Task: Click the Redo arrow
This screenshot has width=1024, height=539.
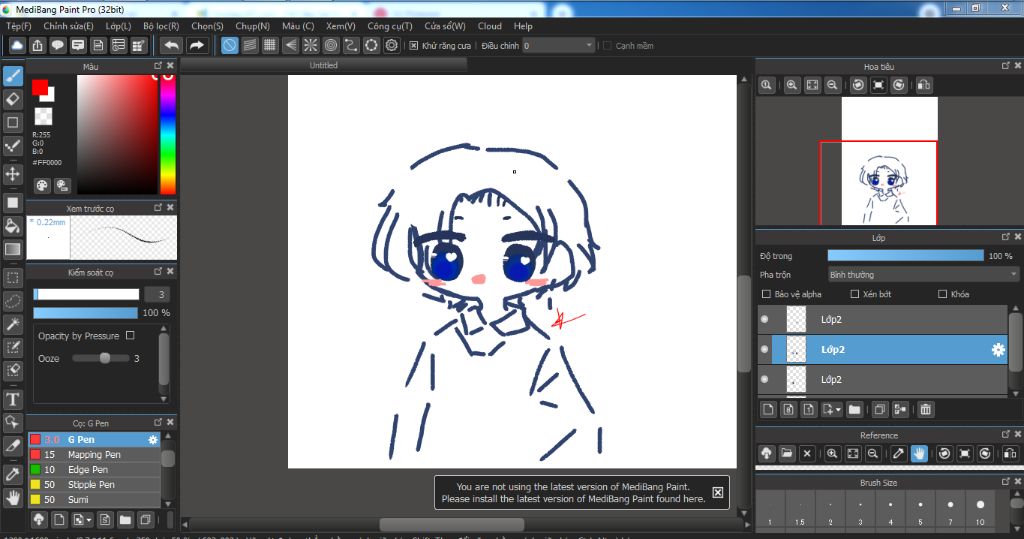Action: pos(196,45)
